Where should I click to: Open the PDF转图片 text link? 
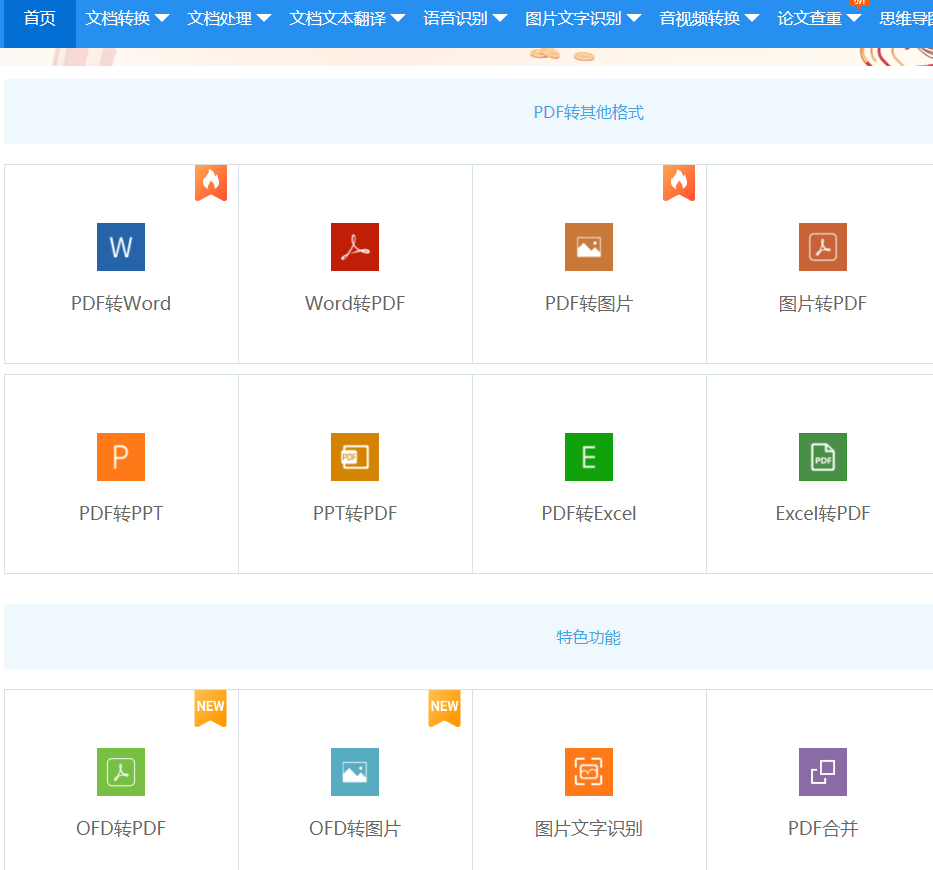(x=588, y=303)
